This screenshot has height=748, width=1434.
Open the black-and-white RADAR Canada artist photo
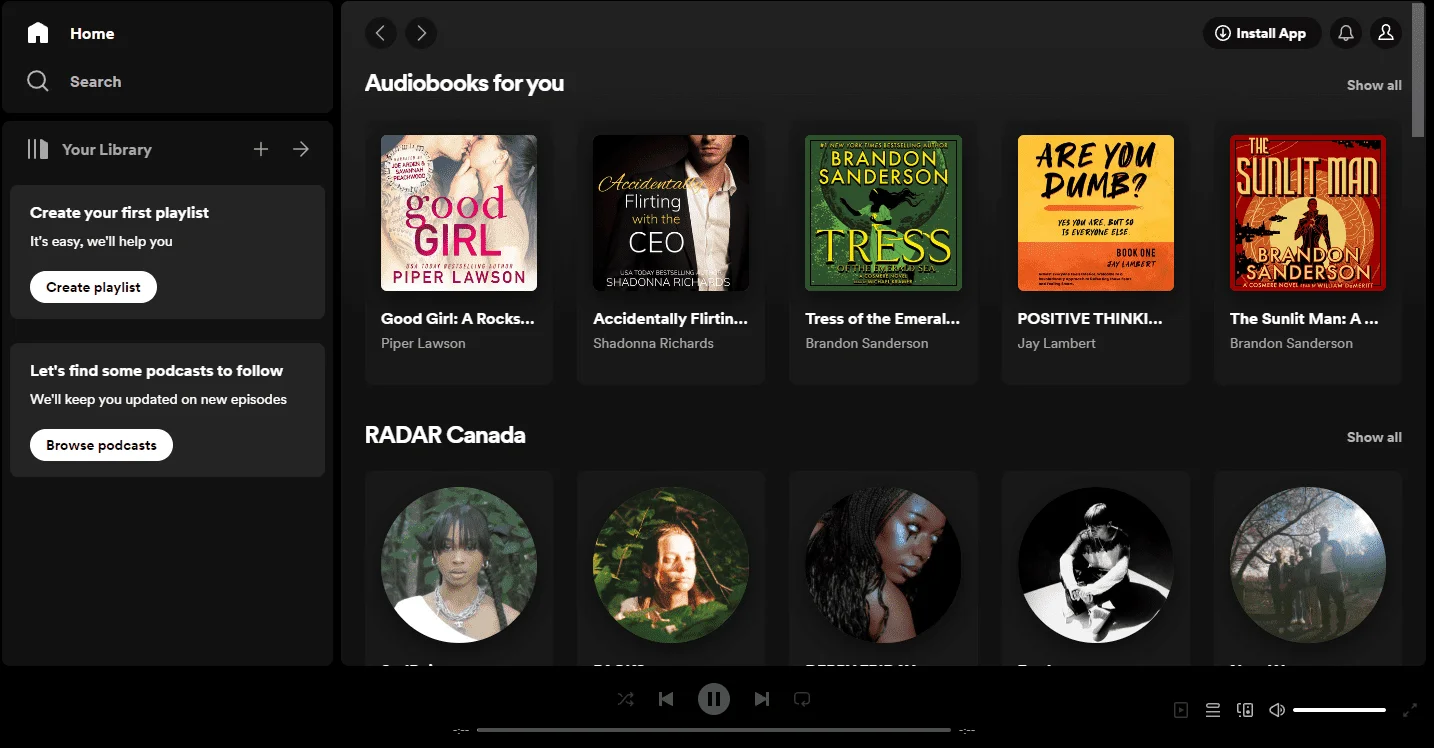(x=1096, y=565)
